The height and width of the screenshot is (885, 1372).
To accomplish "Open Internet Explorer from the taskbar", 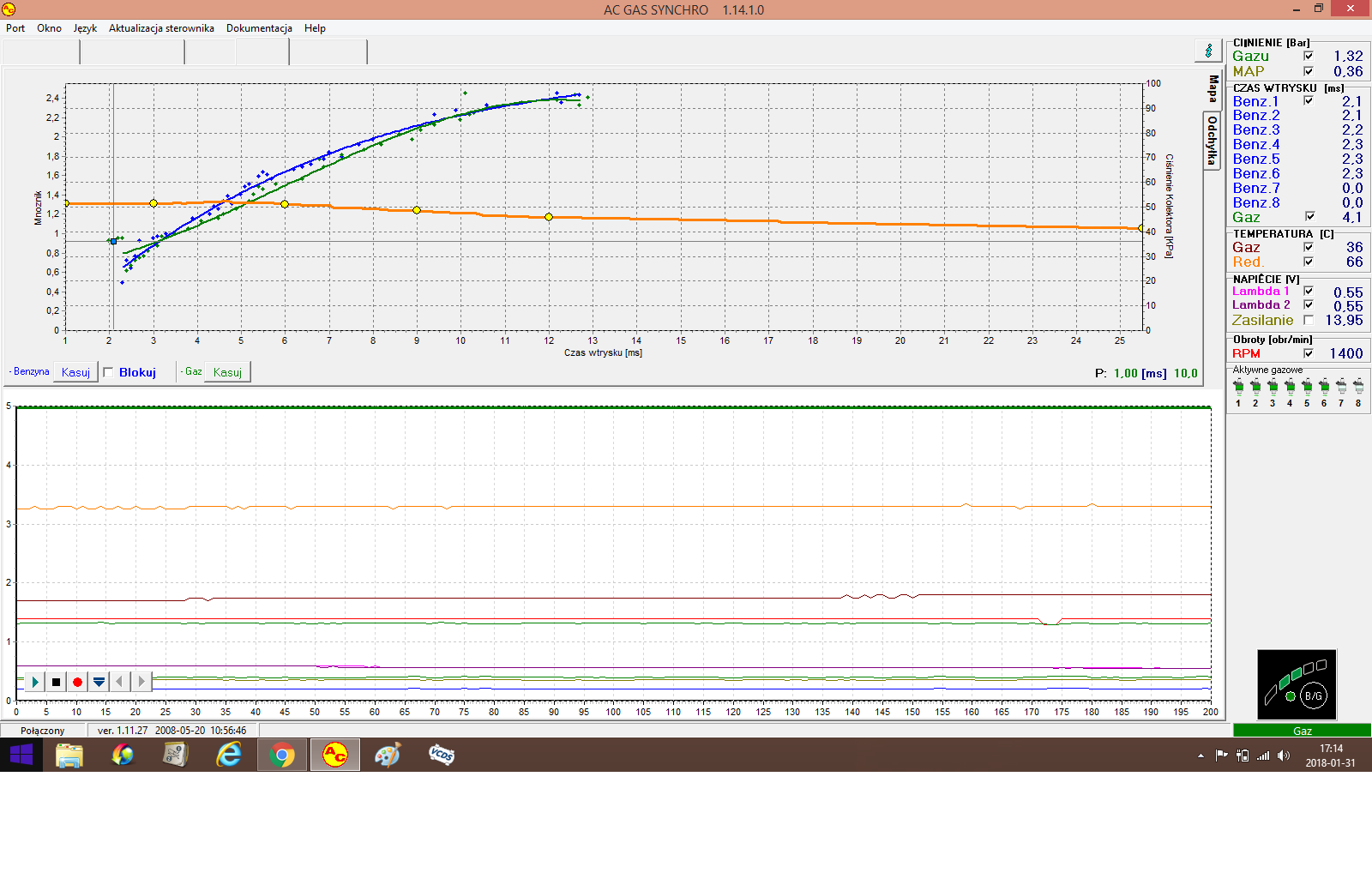I will [229, 755].
